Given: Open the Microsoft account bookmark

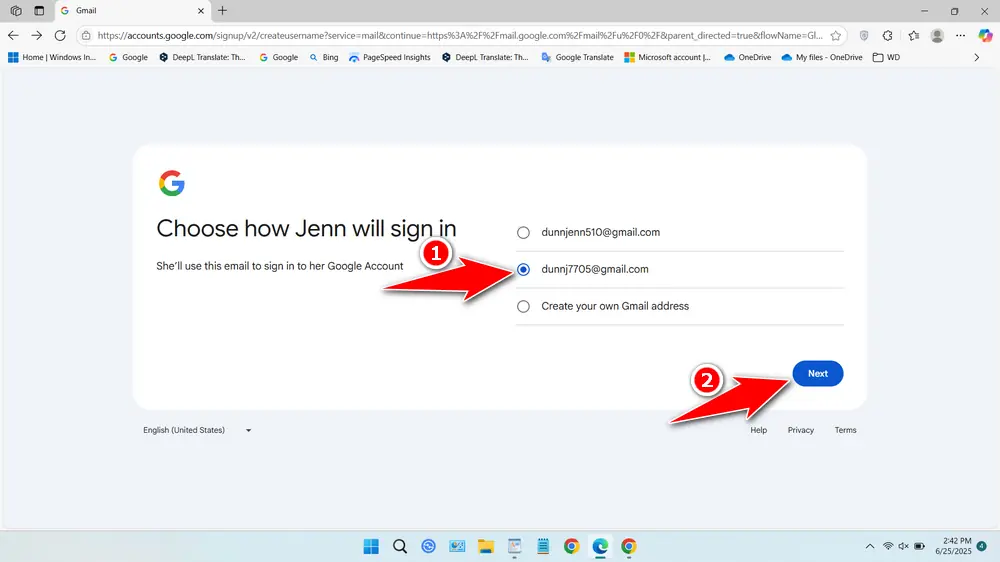Looking at the screenshot, I should click(668, 57).
